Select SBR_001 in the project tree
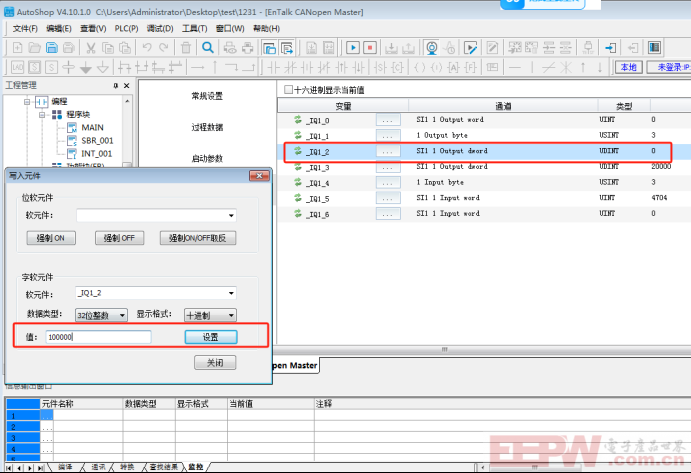 (97, 141)
